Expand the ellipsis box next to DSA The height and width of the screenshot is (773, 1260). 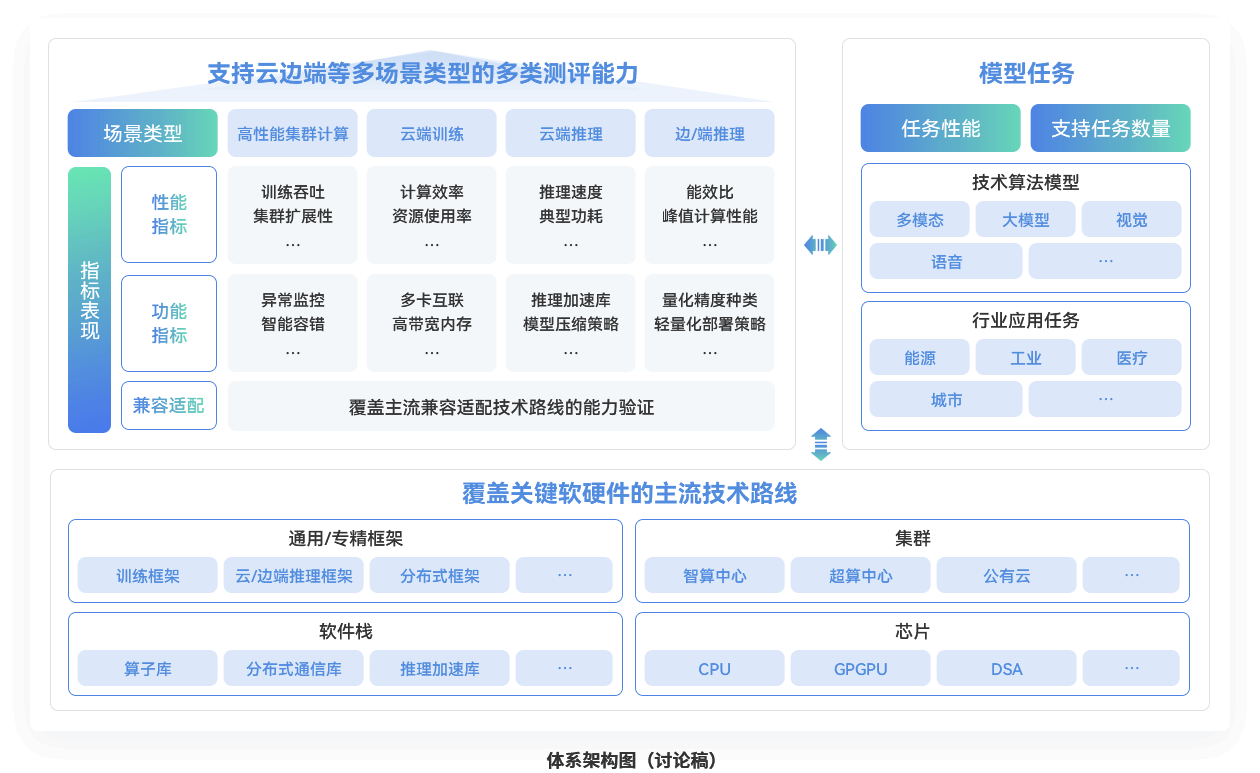point(1130,669)
